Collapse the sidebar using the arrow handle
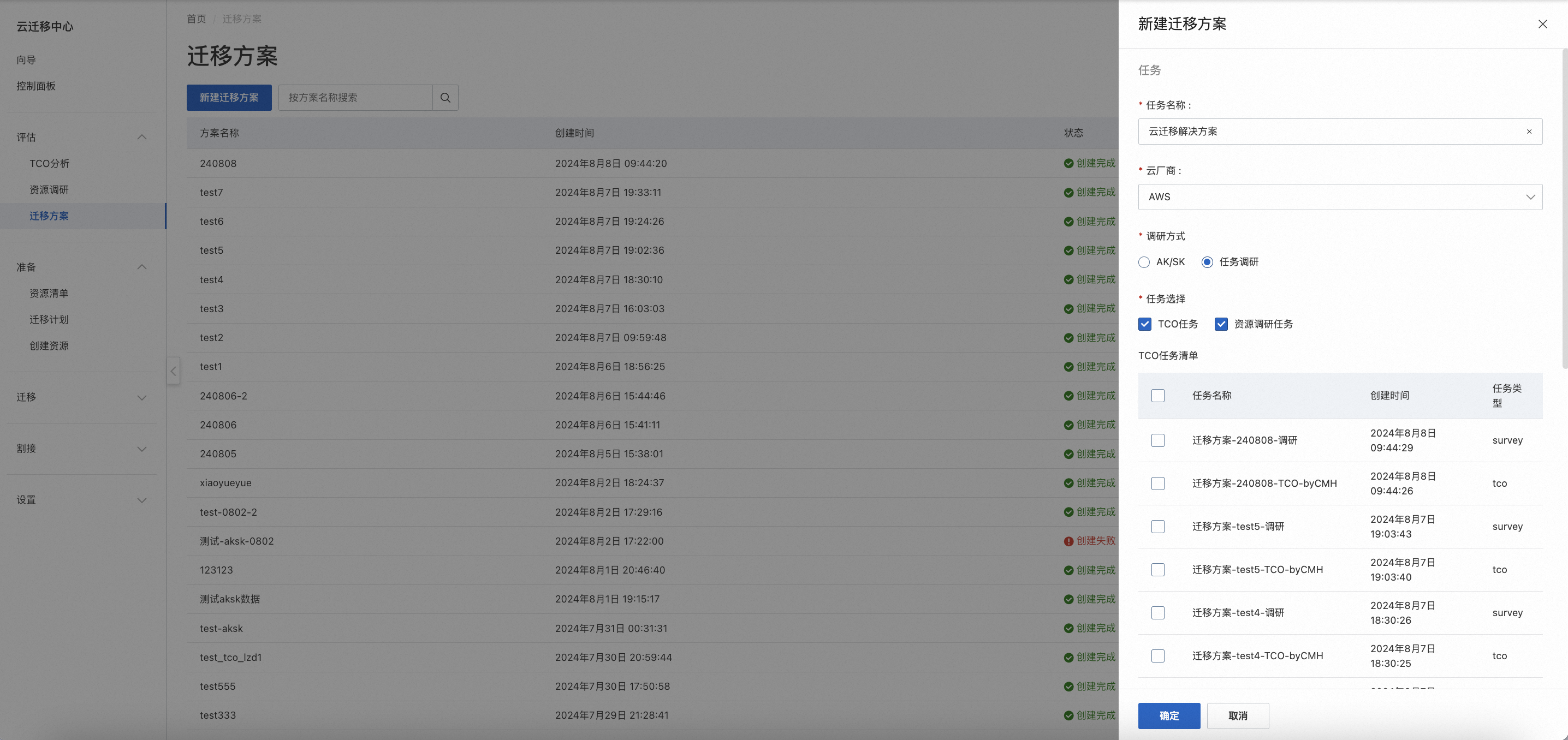The height and width of the screenshot is (740, 1568). point(174,371)
